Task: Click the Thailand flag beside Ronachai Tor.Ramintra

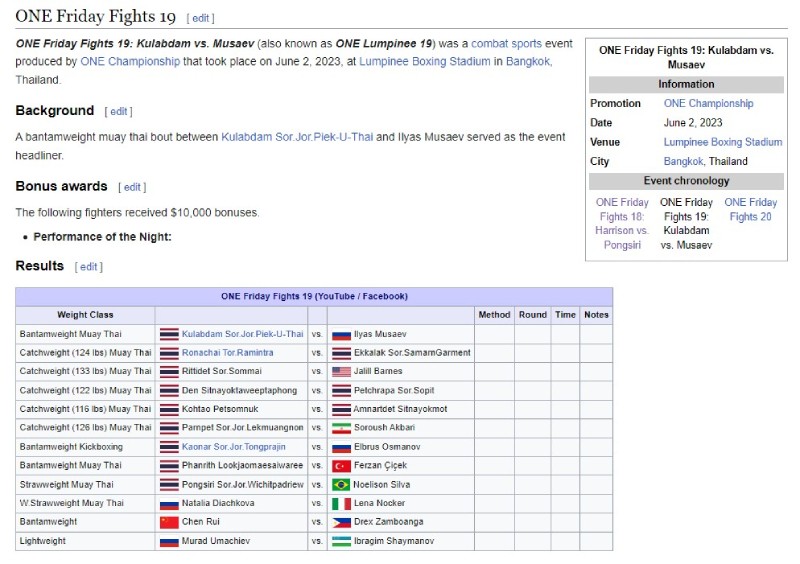Action: coord(169,353)
